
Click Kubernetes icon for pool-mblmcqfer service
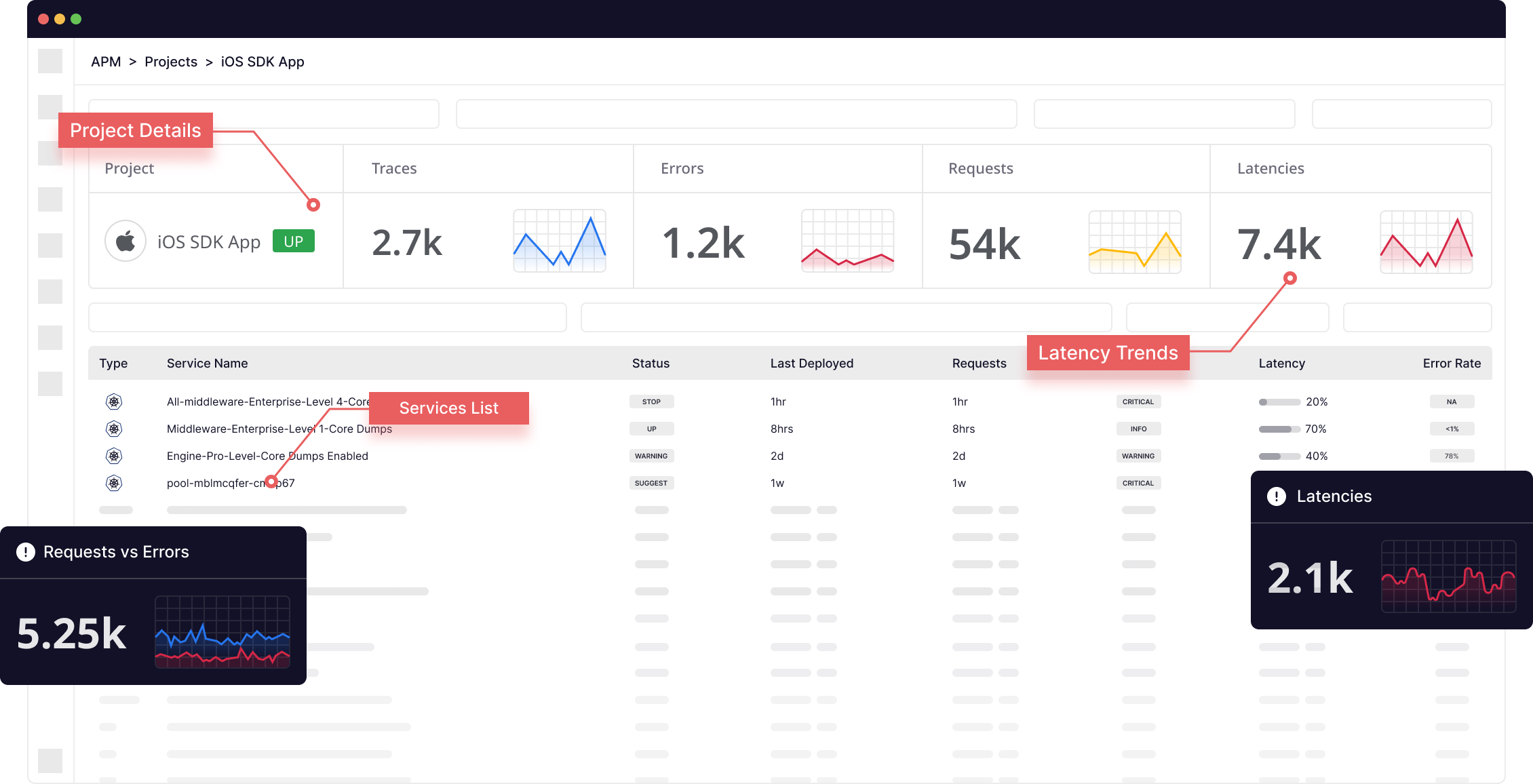click(114, 483)
